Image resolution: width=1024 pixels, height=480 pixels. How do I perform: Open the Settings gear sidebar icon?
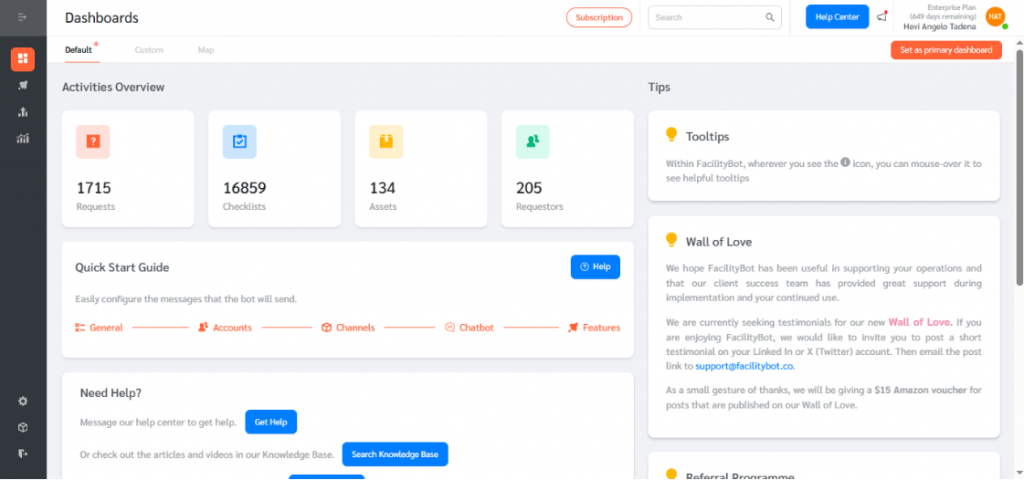tap(23, 401)
